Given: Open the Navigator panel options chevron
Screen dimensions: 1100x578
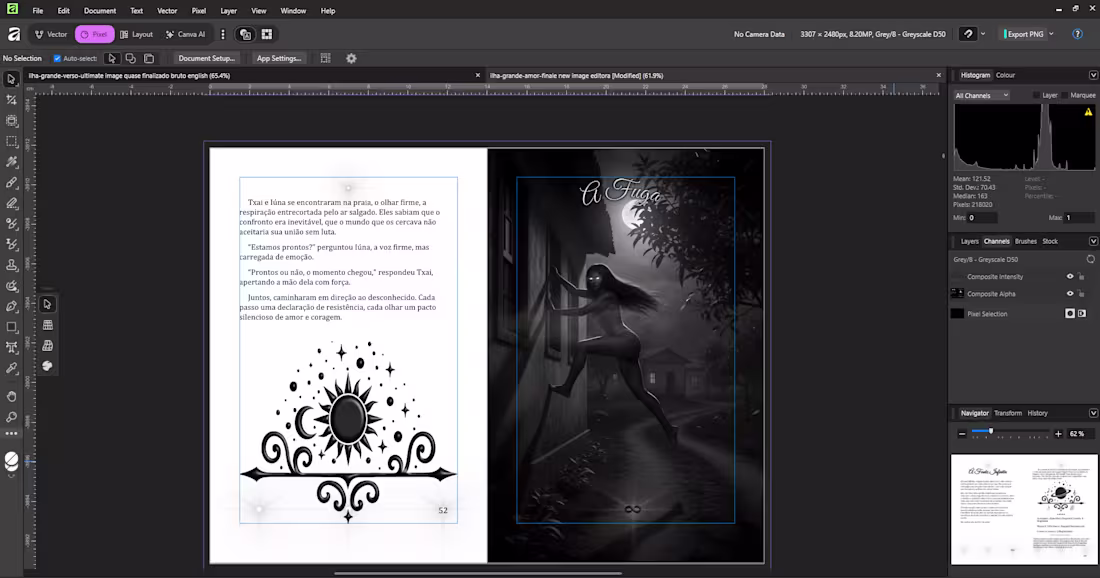Looking at the screenshot, I should (x=1093, y=412).
